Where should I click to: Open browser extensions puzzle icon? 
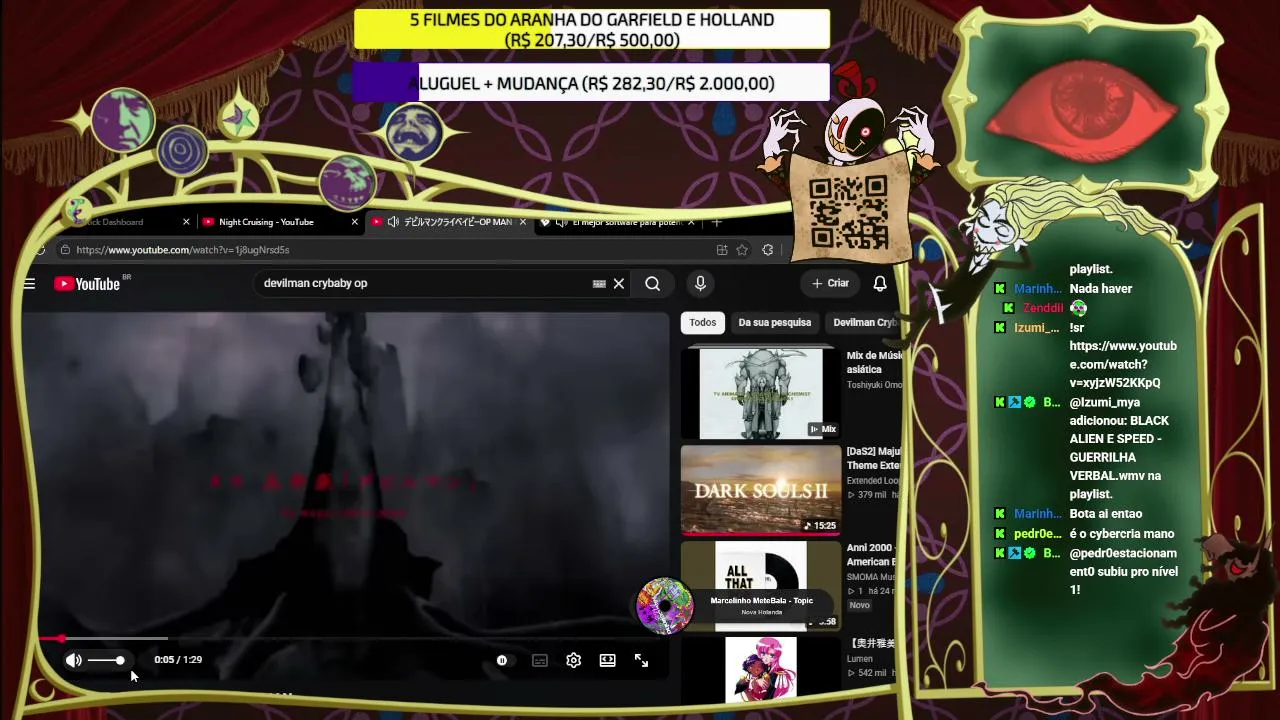click(767, 250)
